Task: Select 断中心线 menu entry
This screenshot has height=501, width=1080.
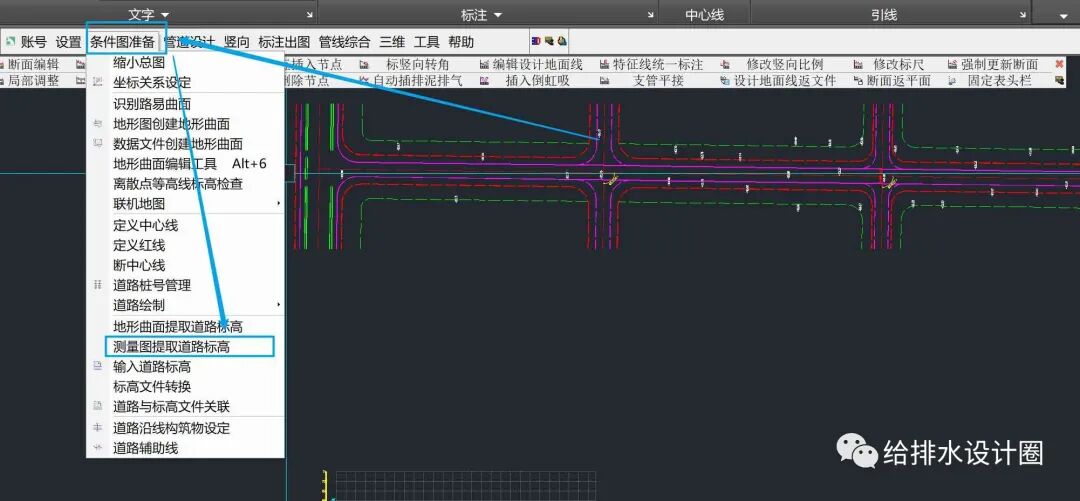Action: click(139, 265)
